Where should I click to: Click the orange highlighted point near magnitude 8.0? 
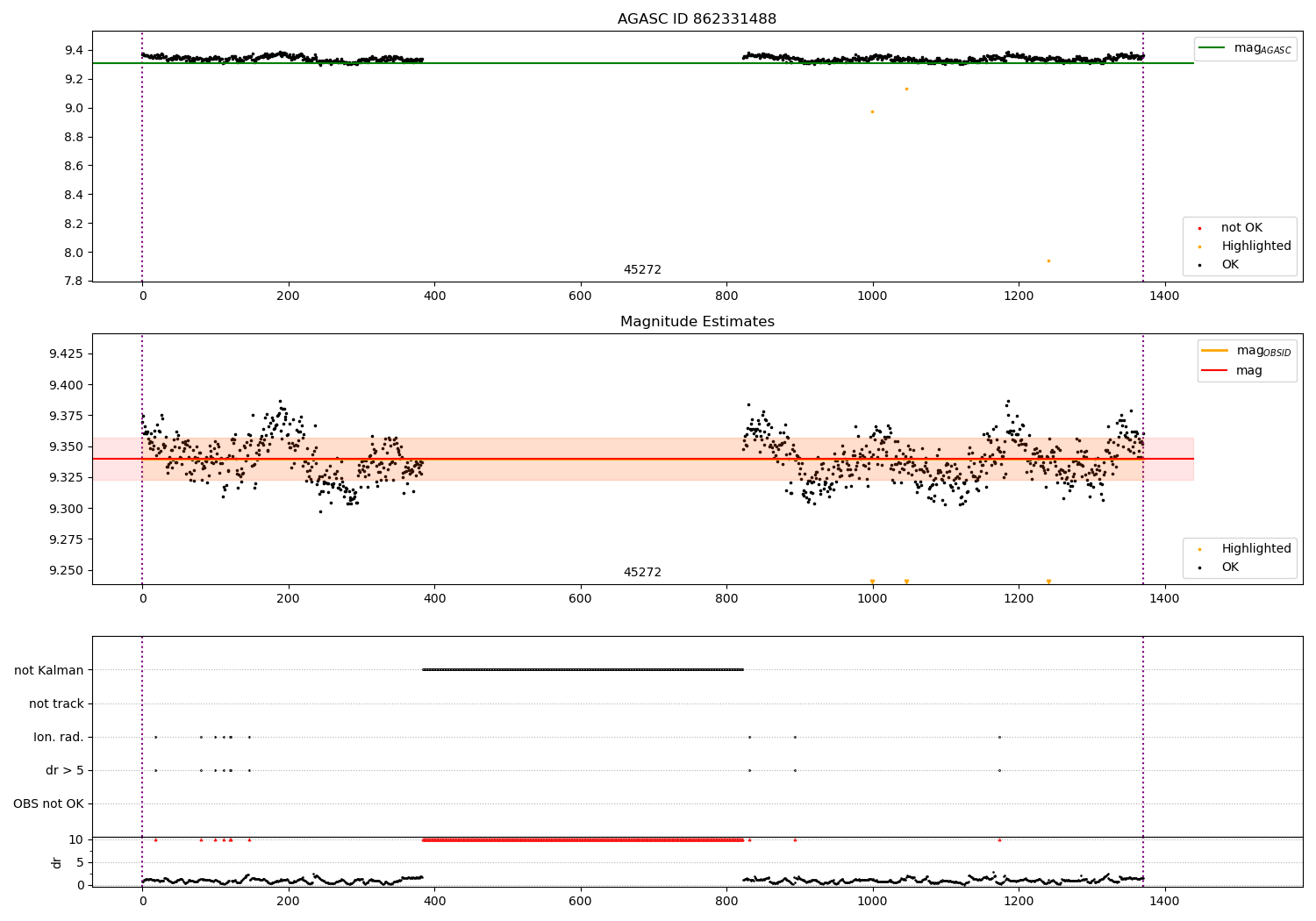click(x=1048, y=261)
